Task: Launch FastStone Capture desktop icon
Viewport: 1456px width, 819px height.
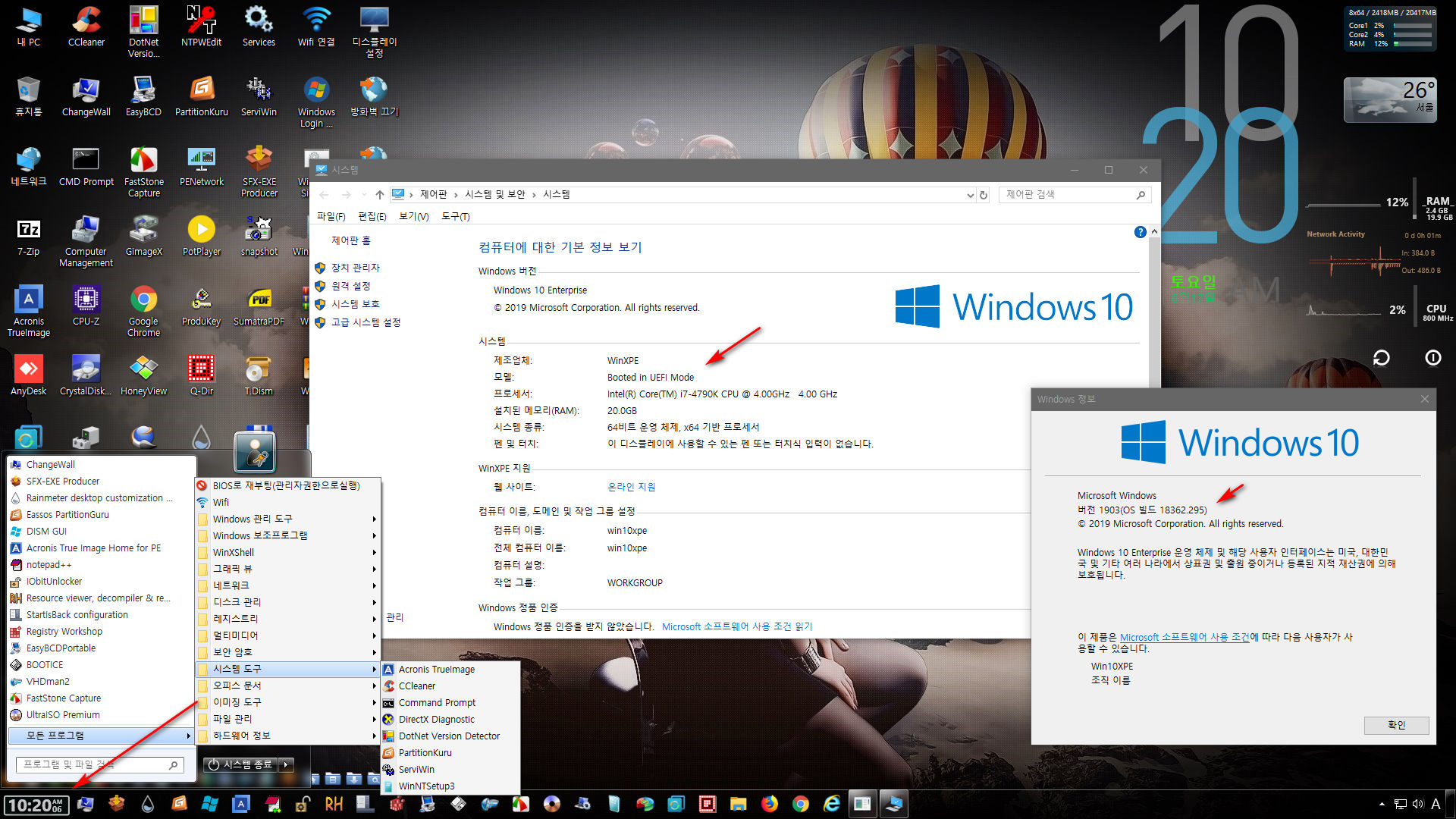Action: [x=143, y=172]
